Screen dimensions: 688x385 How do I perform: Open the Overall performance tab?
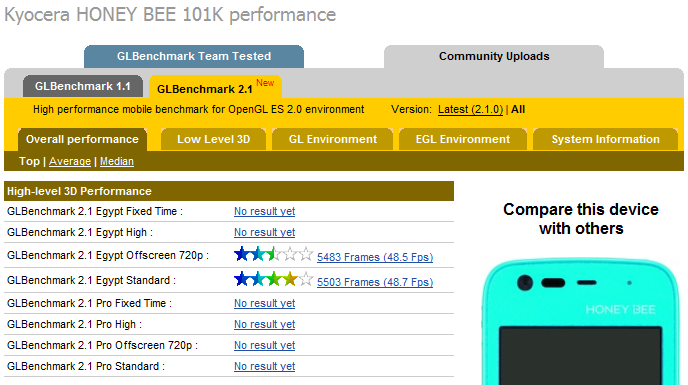tap(82, 139)
